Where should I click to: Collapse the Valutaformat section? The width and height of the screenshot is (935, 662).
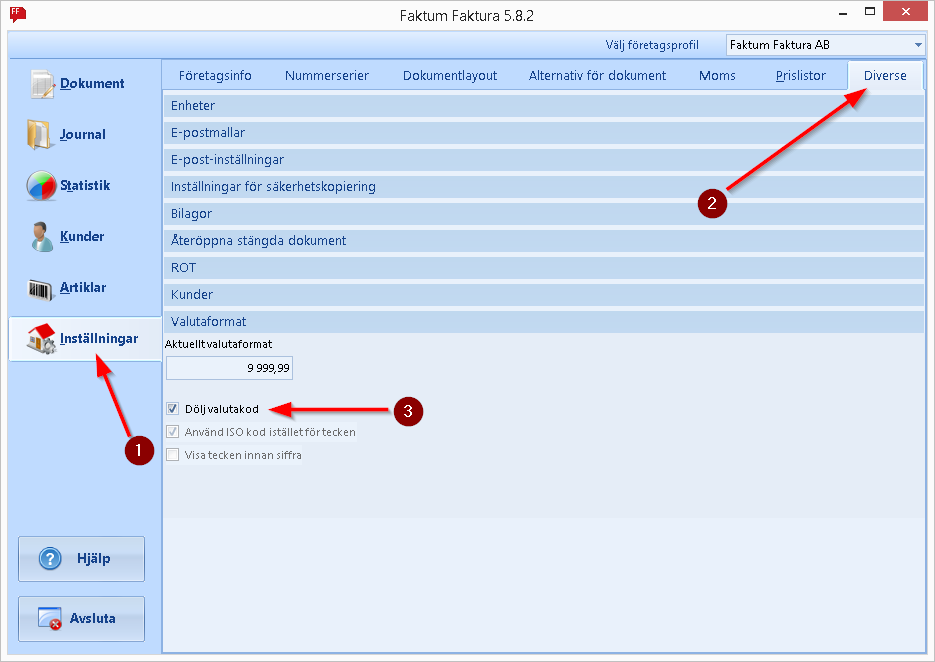(544, 321)
